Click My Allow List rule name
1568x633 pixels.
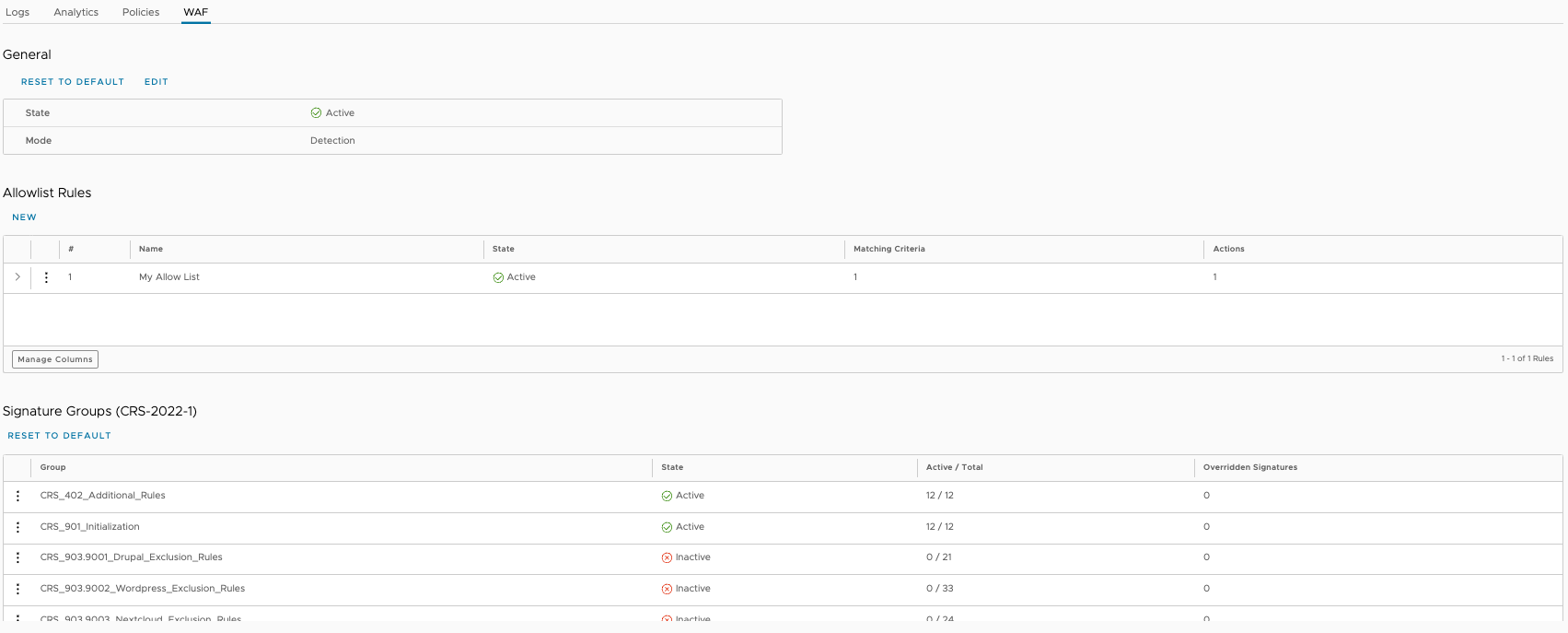169,276
